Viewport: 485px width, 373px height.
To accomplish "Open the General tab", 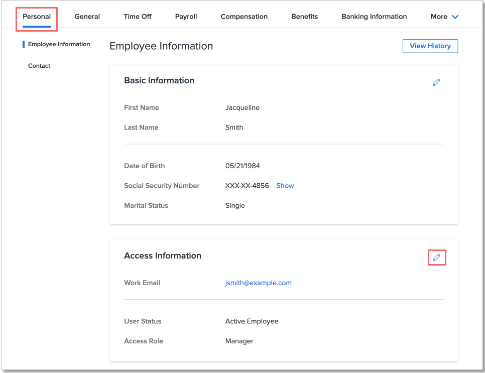I will coord(87,17).
